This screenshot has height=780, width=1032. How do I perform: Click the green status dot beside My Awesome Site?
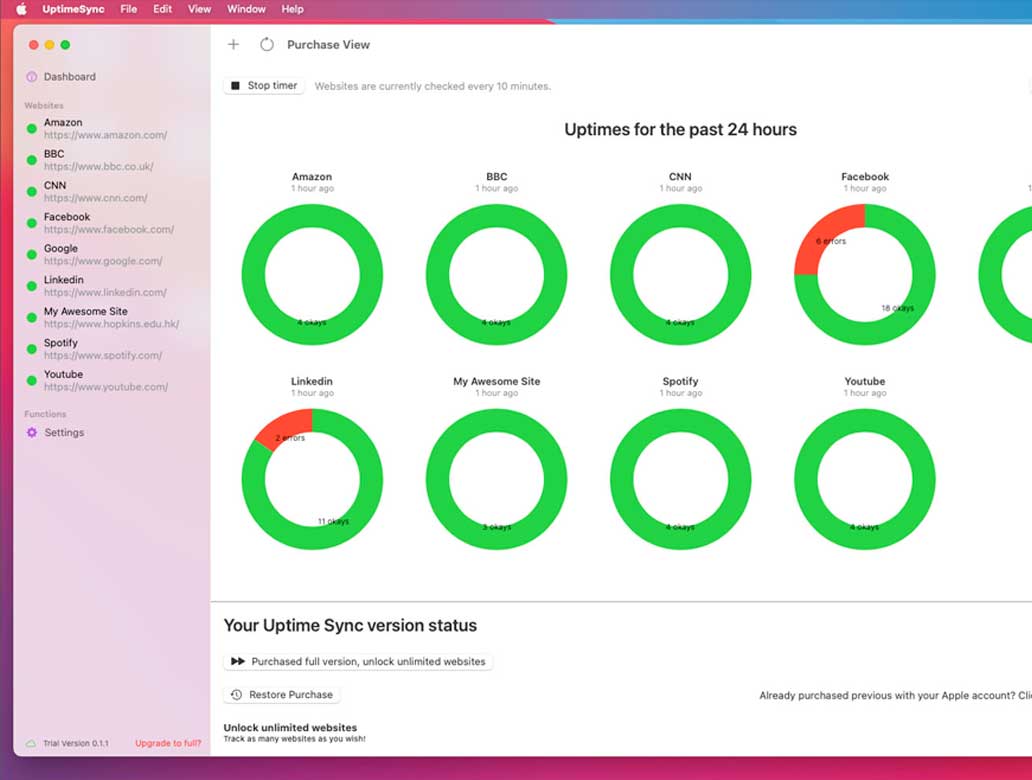point(32,317)
